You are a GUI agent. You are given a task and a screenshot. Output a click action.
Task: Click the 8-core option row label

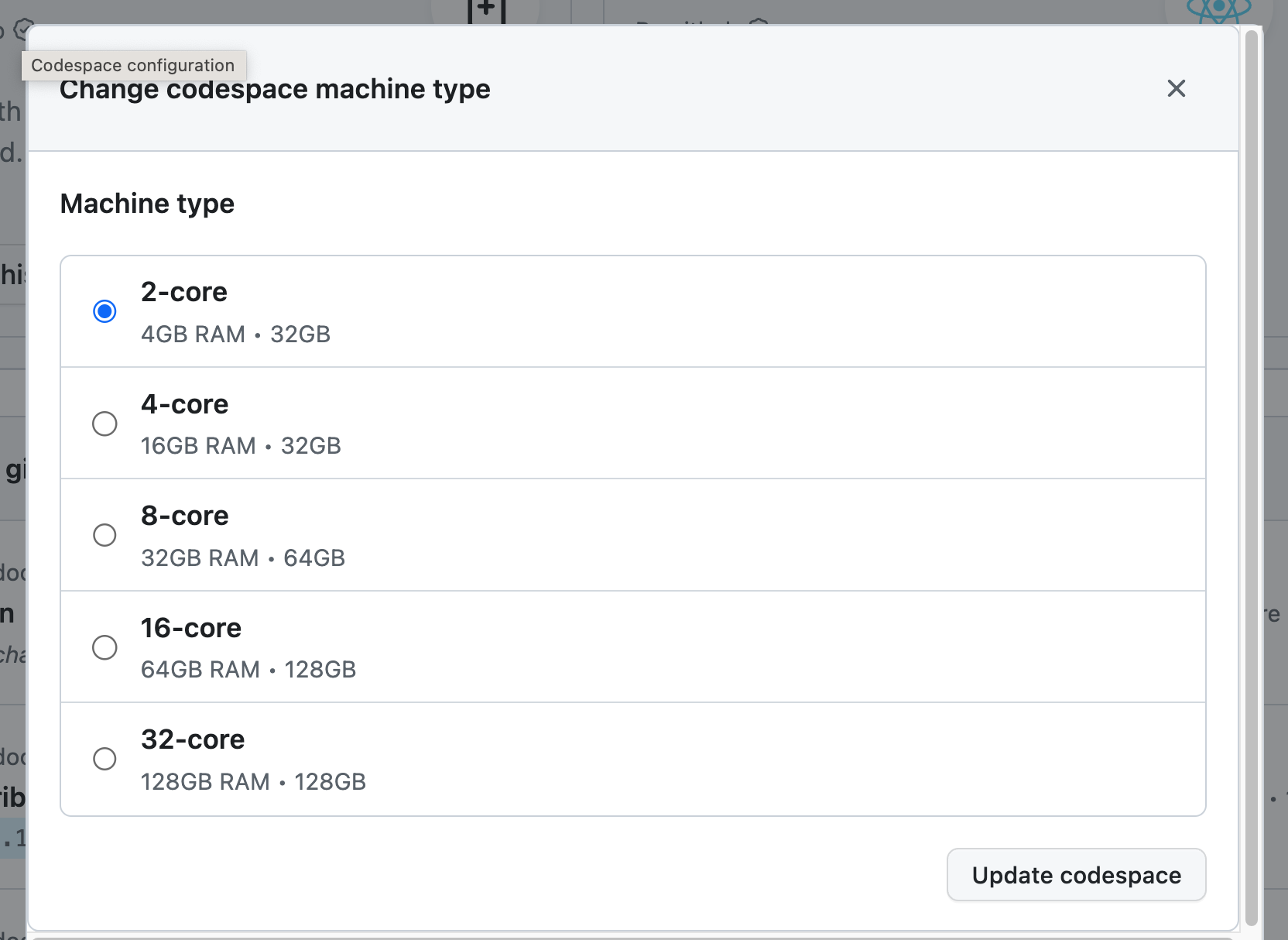[x=184, y=515]
